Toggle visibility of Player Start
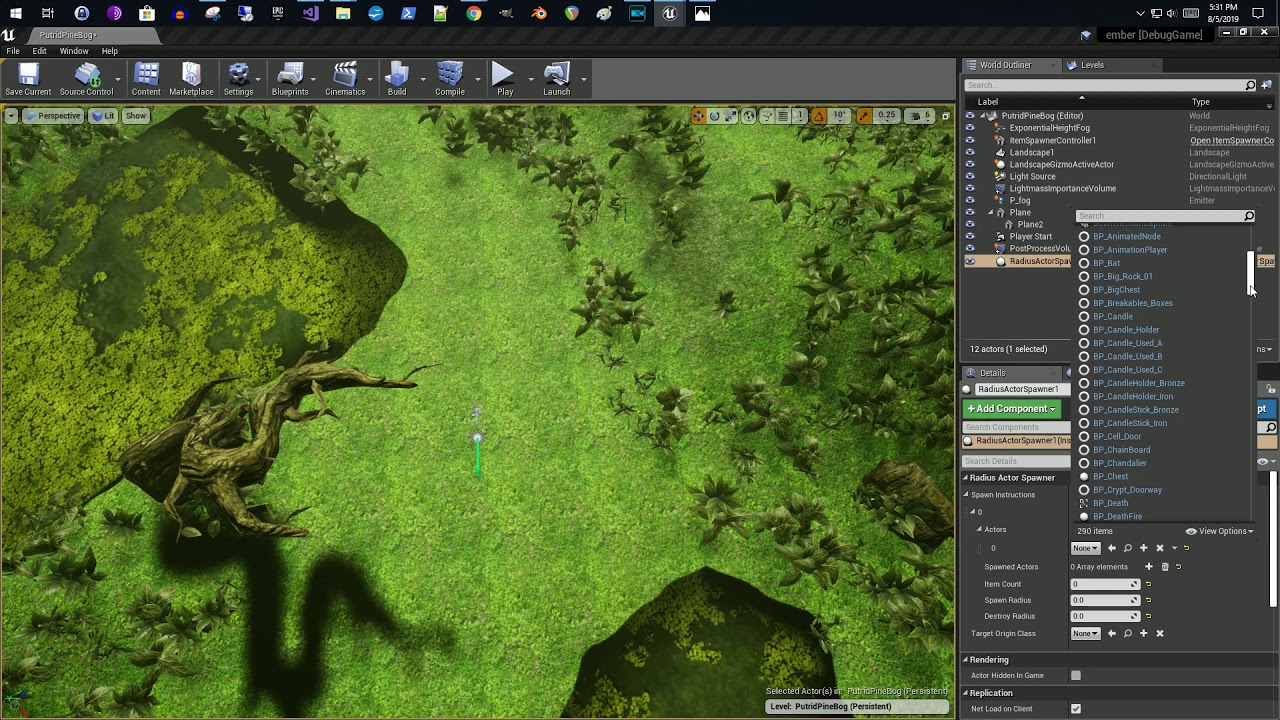Screen dimensions: 1280x720 (969, 237)
